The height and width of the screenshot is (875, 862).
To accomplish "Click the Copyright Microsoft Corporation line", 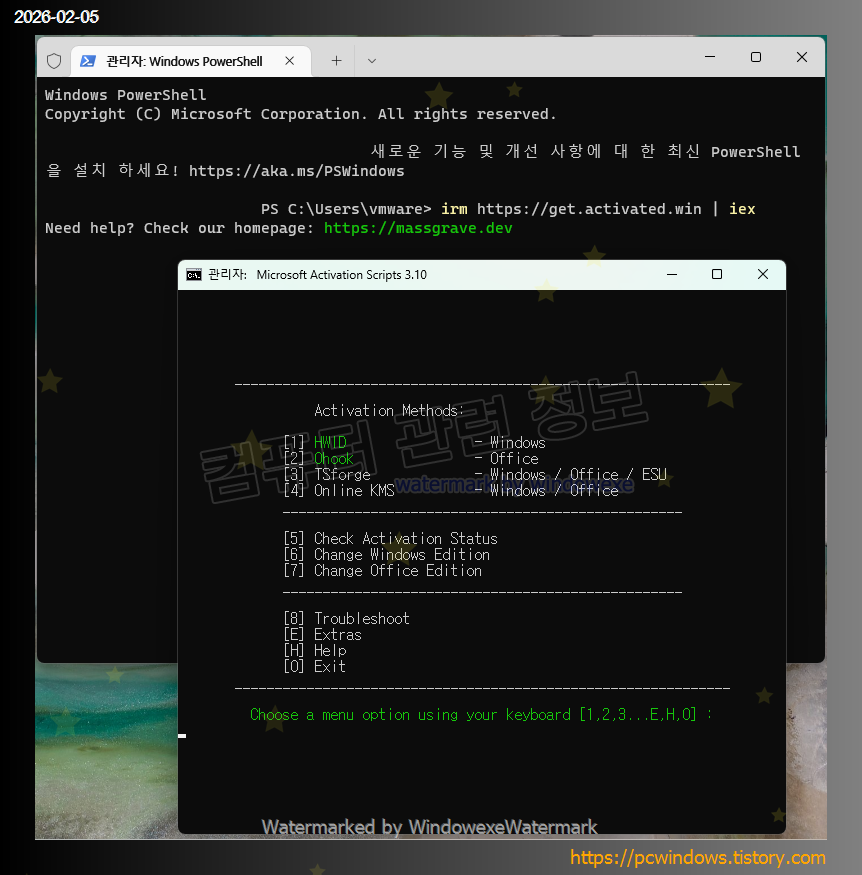I will point(300,114).
